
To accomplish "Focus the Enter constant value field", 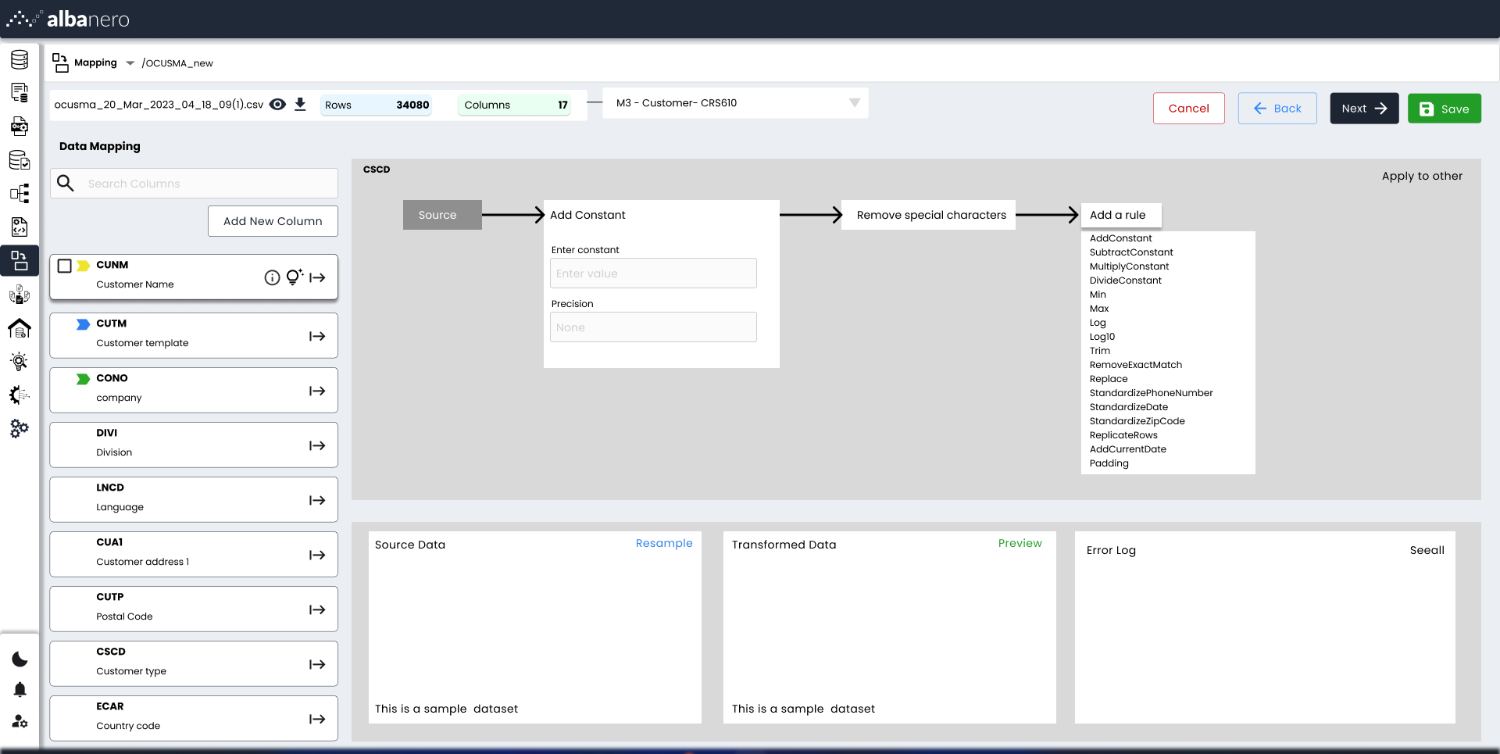I will (x=653, y=273).
